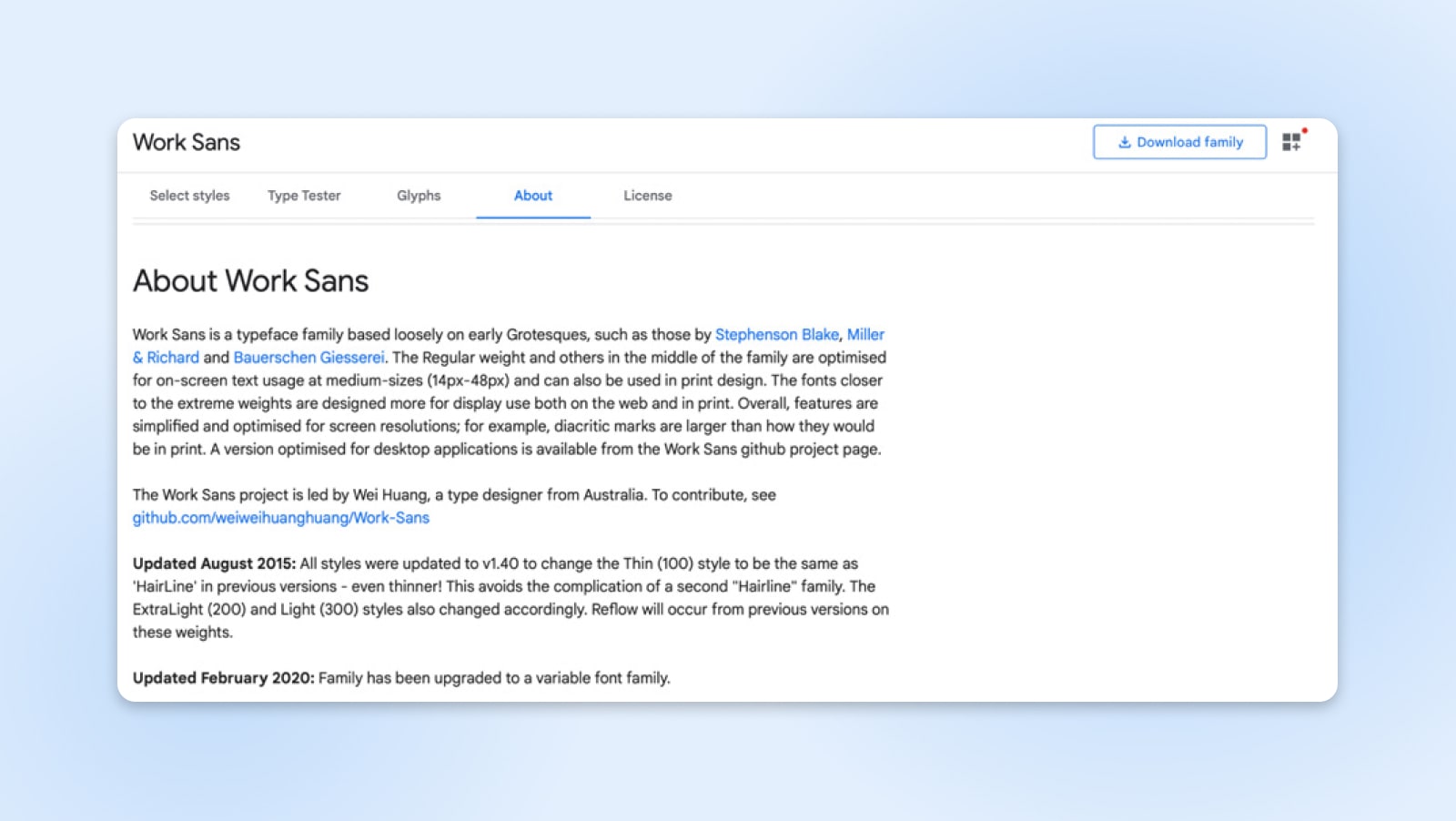Visit the Bauerschen Giesserei link

pos(308,358)
